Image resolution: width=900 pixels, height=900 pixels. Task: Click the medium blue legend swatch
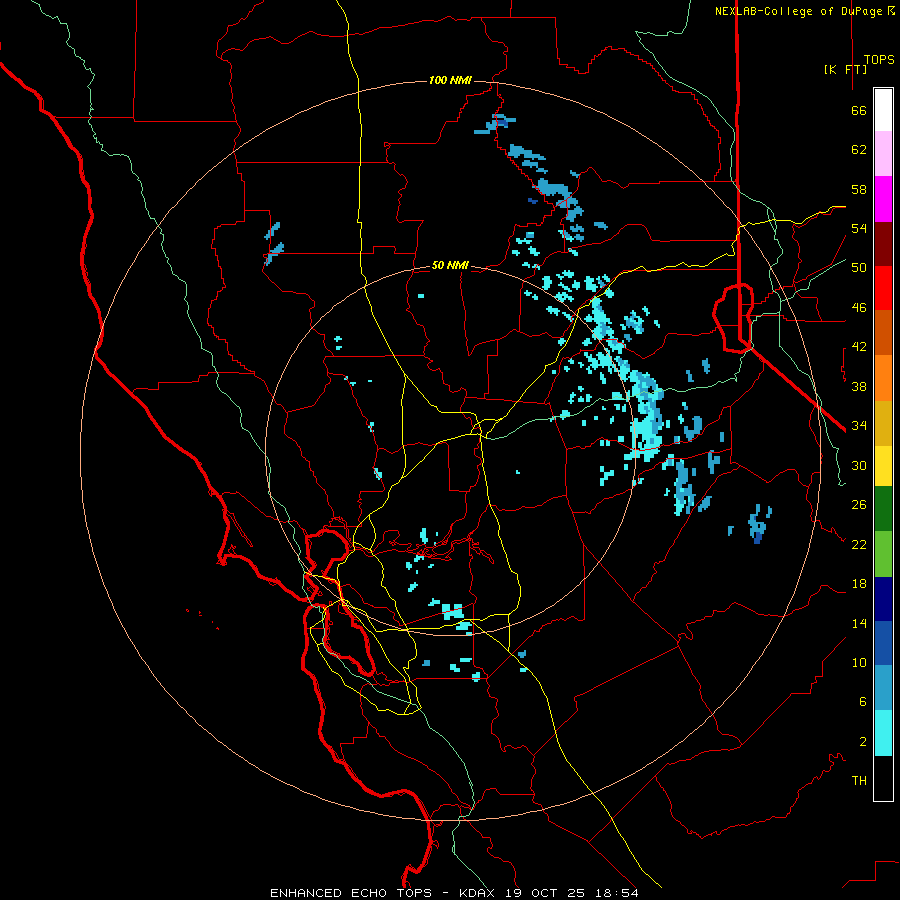pos(883,643)
